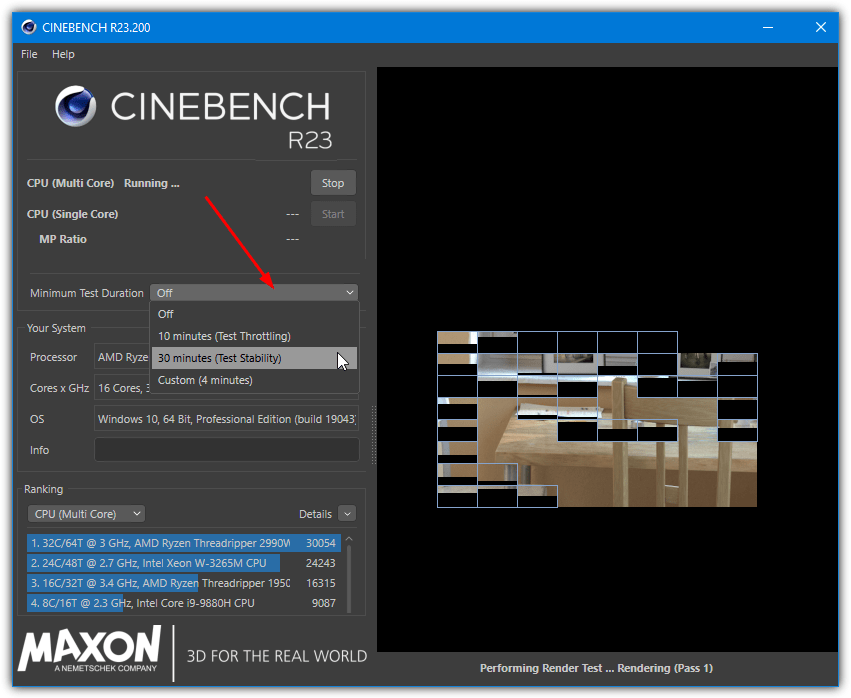Choose 10 minutes (Test Throttling) option
The width and height of the screenshot is (851, 698).
(x=255, y=336)
